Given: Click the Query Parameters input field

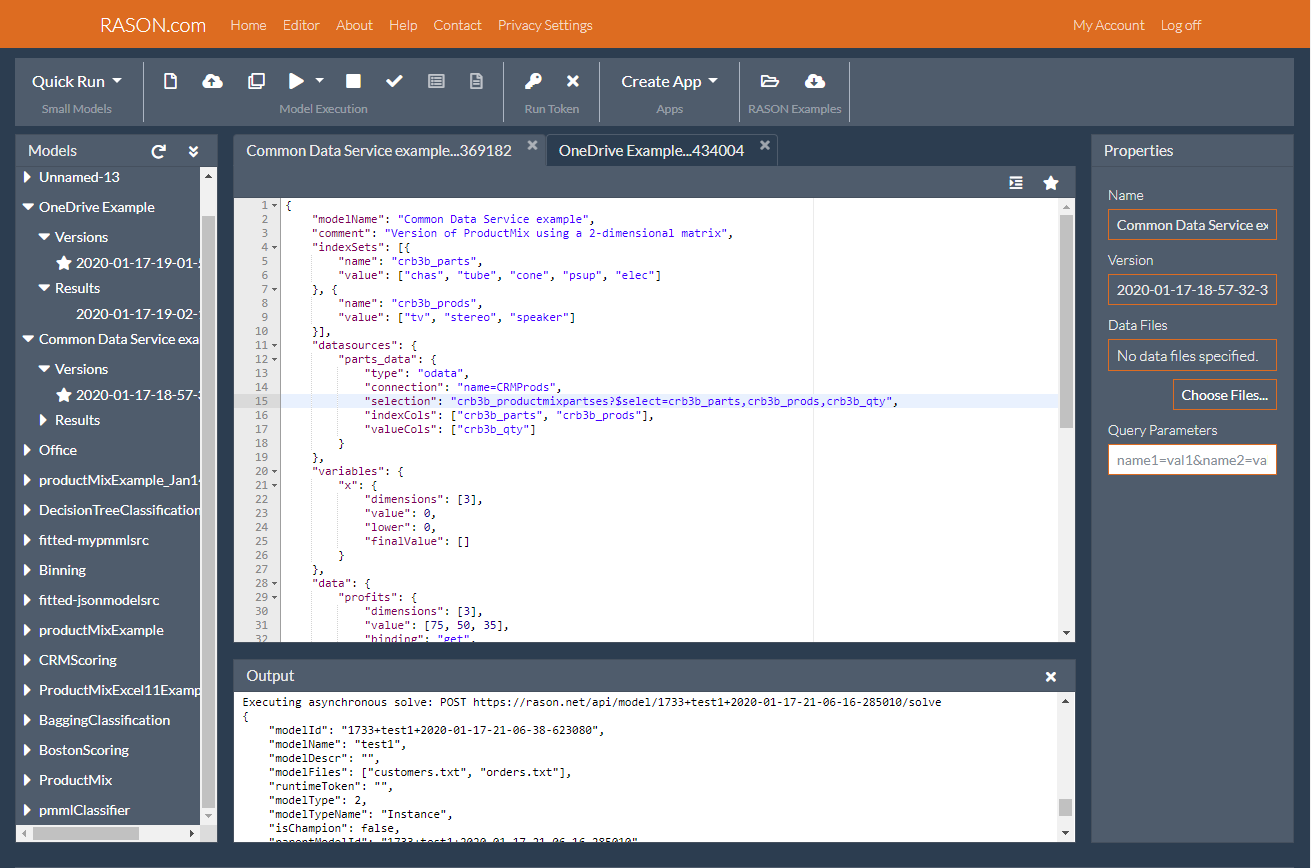Looking at the screenshot, I should 1192,460.
